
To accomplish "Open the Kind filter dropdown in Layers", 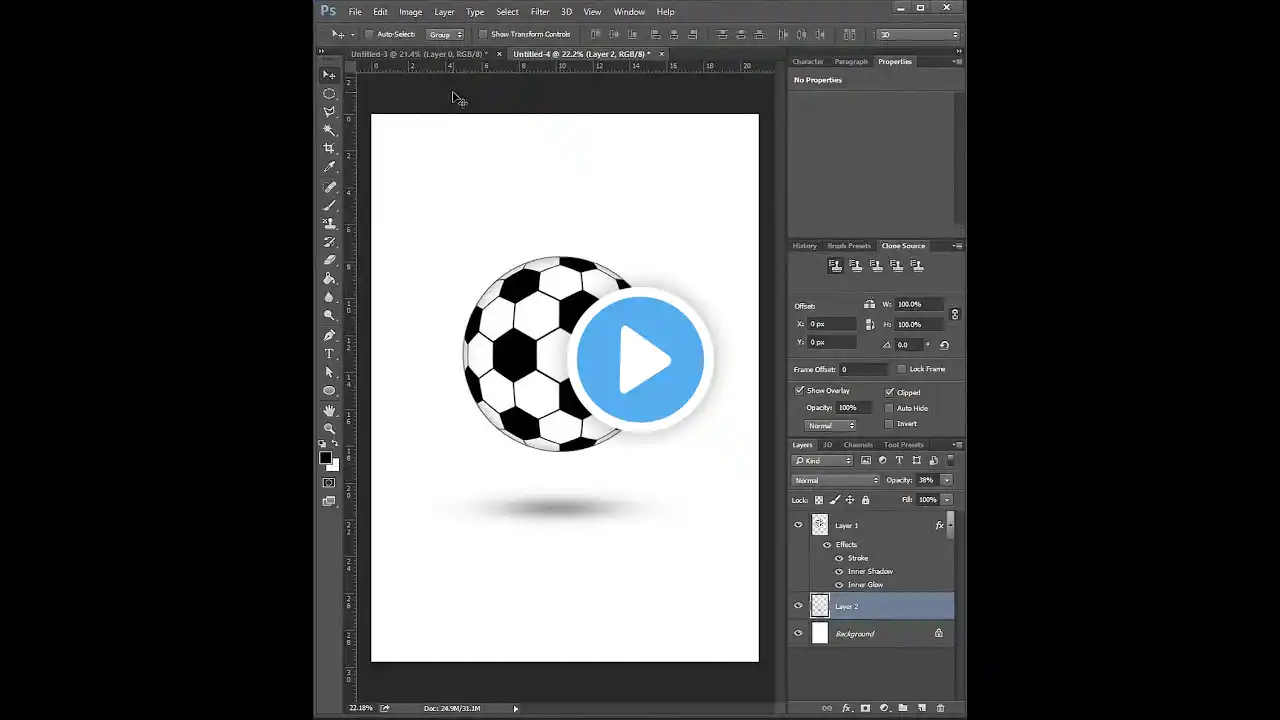I will 823,461.
